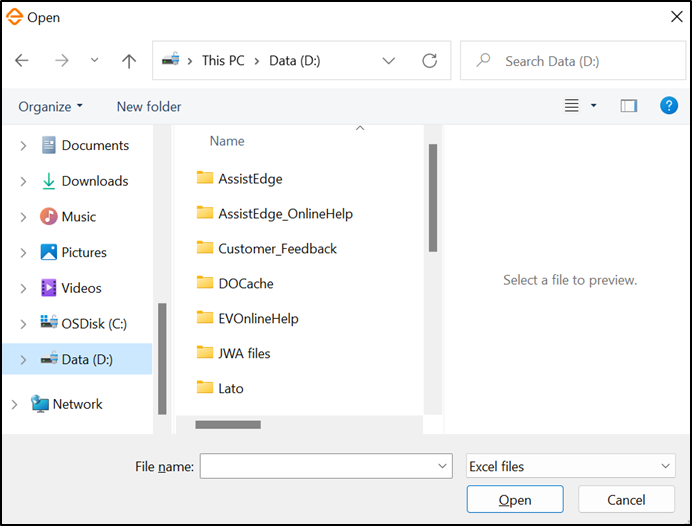Focus the File name input field
692x526 pixels.
pos(326,466)
